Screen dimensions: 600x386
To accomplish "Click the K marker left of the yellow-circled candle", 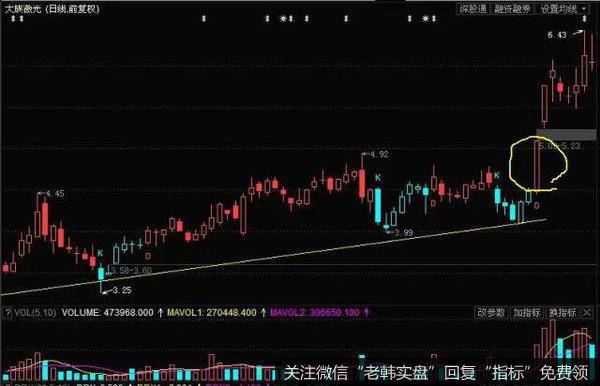I will (497, 176).
